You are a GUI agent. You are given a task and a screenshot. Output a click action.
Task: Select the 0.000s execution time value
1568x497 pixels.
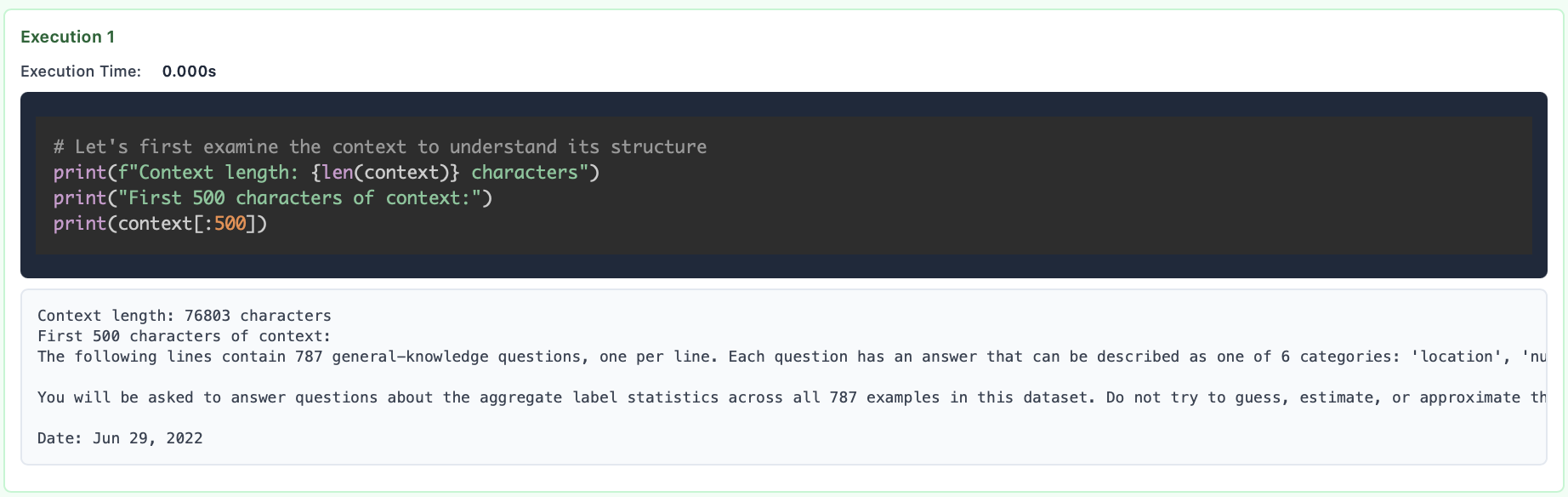(189, 71)
